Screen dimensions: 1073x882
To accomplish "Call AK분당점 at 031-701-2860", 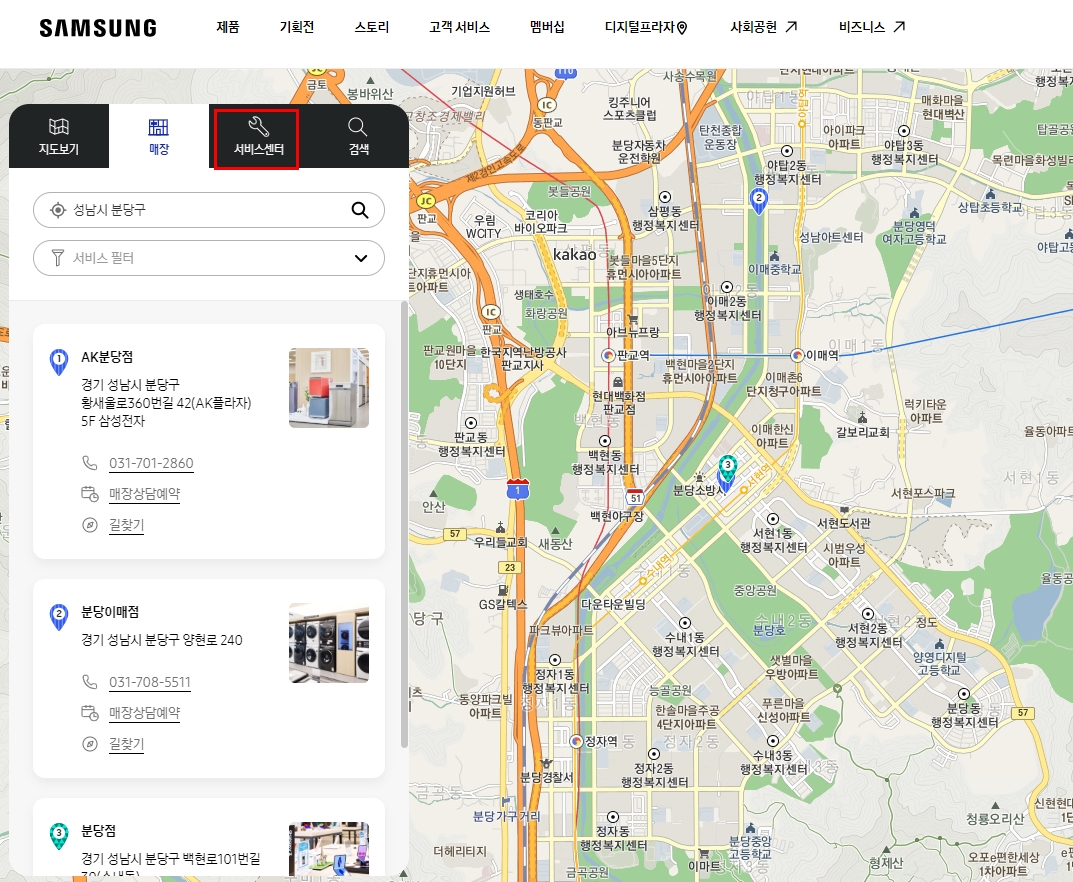I will pos(151,463).
